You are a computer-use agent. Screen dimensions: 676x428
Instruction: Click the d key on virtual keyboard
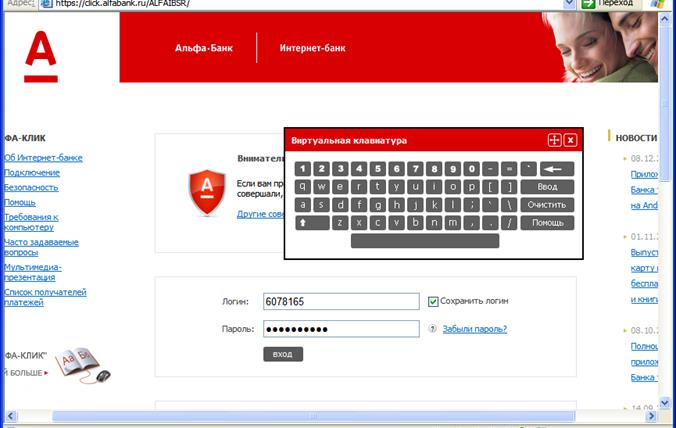pos(341,205)
